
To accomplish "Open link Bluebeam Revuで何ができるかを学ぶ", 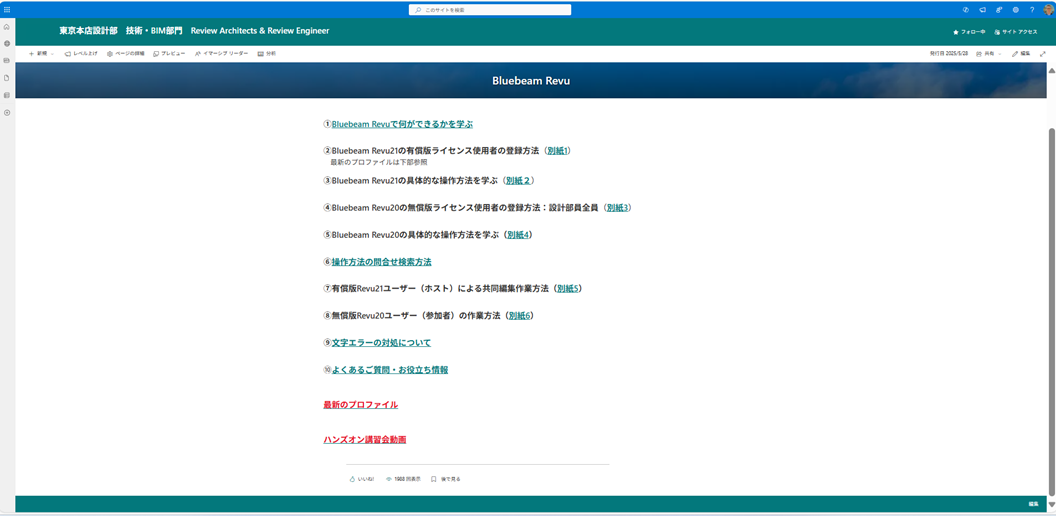I will coord(402,124).
